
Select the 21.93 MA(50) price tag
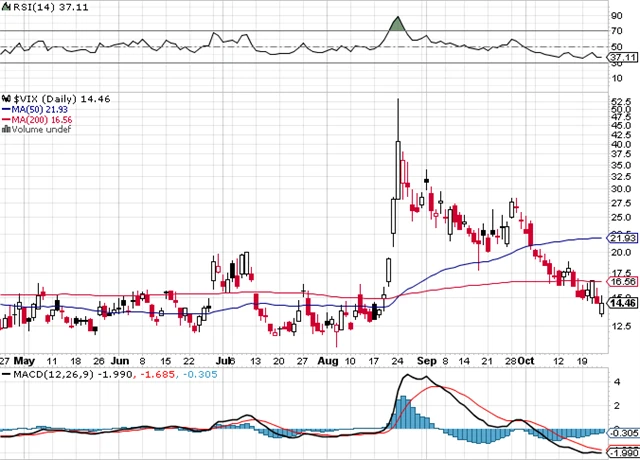coord(623,237)
